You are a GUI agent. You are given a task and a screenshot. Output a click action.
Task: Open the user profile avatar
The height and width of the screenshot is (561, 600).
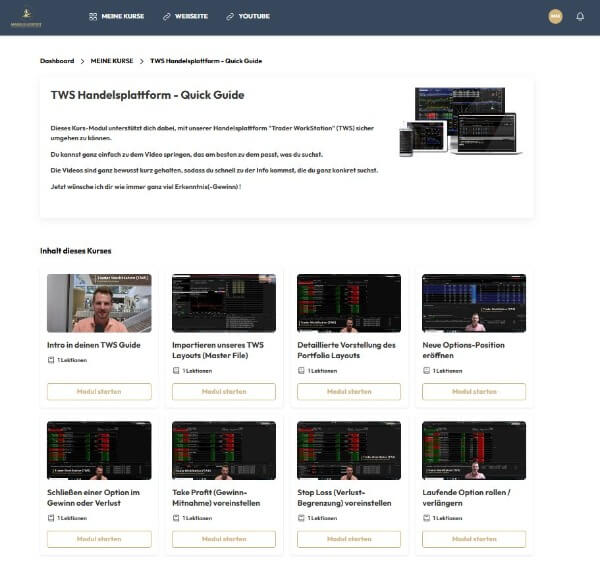555,16
